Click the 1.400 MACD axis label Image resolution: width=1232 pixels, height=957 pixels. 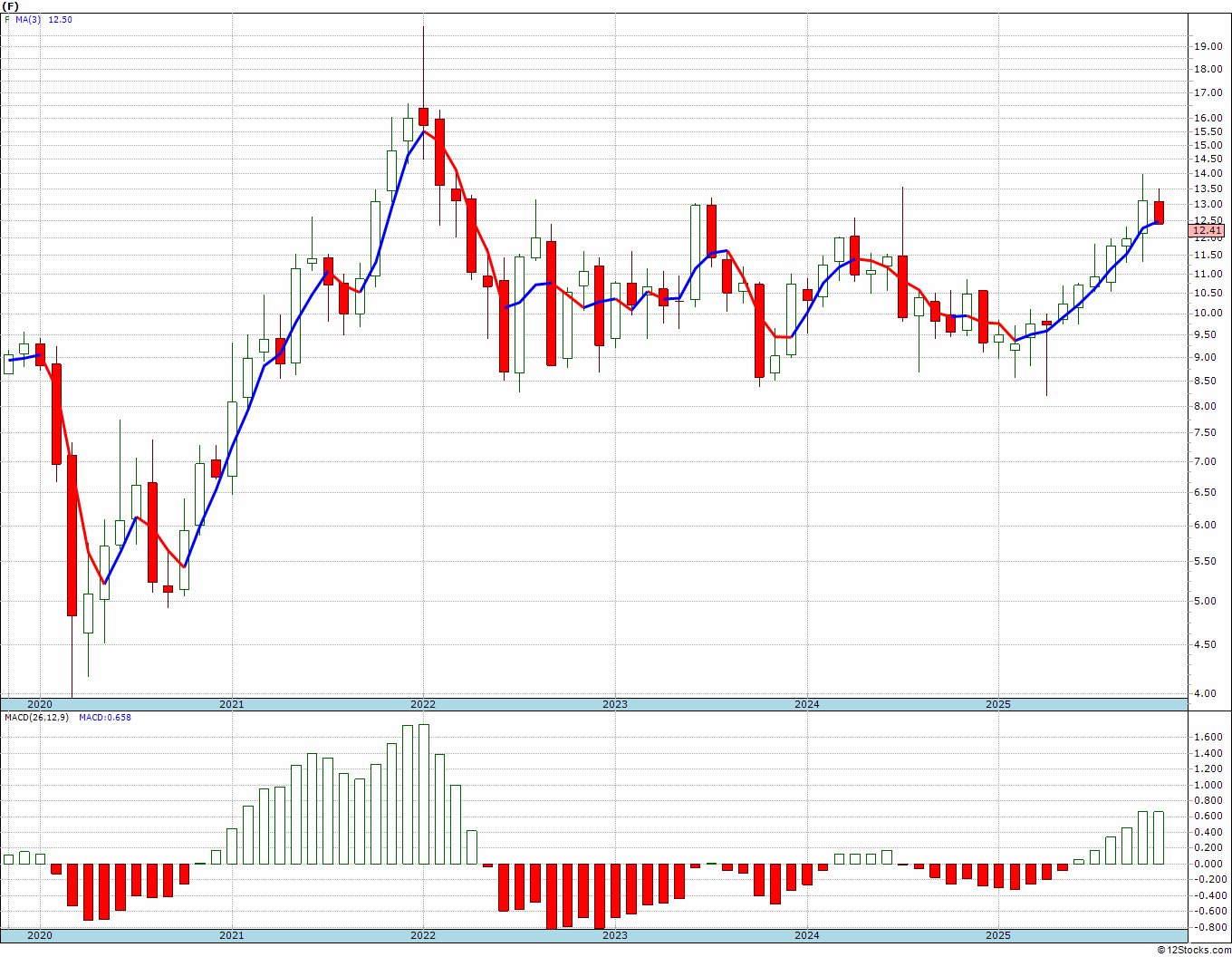(1208, 753)
